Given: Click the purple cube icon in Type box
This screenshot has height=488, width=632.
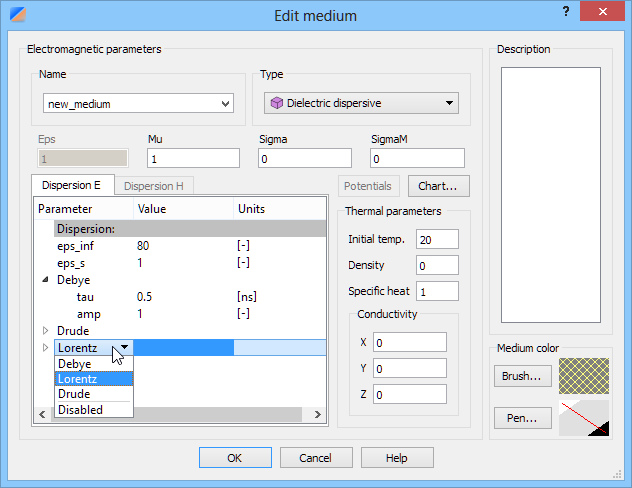Looking at the screenshot, I should coord(276,103).
